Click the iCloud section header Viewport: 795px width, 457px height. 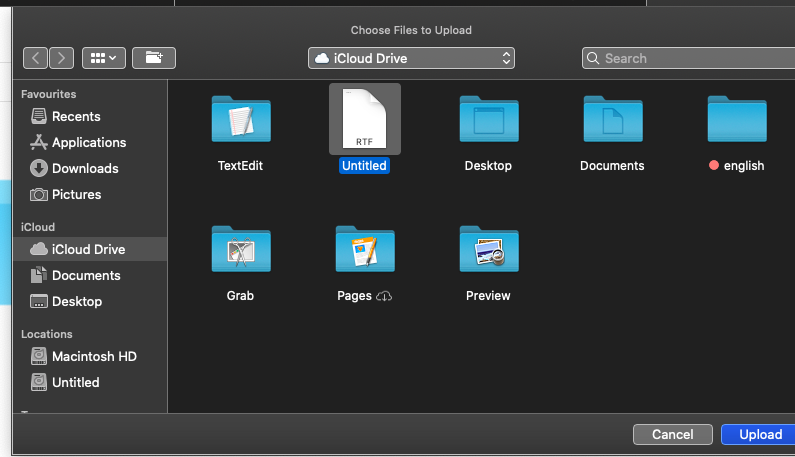click(38, 227)
